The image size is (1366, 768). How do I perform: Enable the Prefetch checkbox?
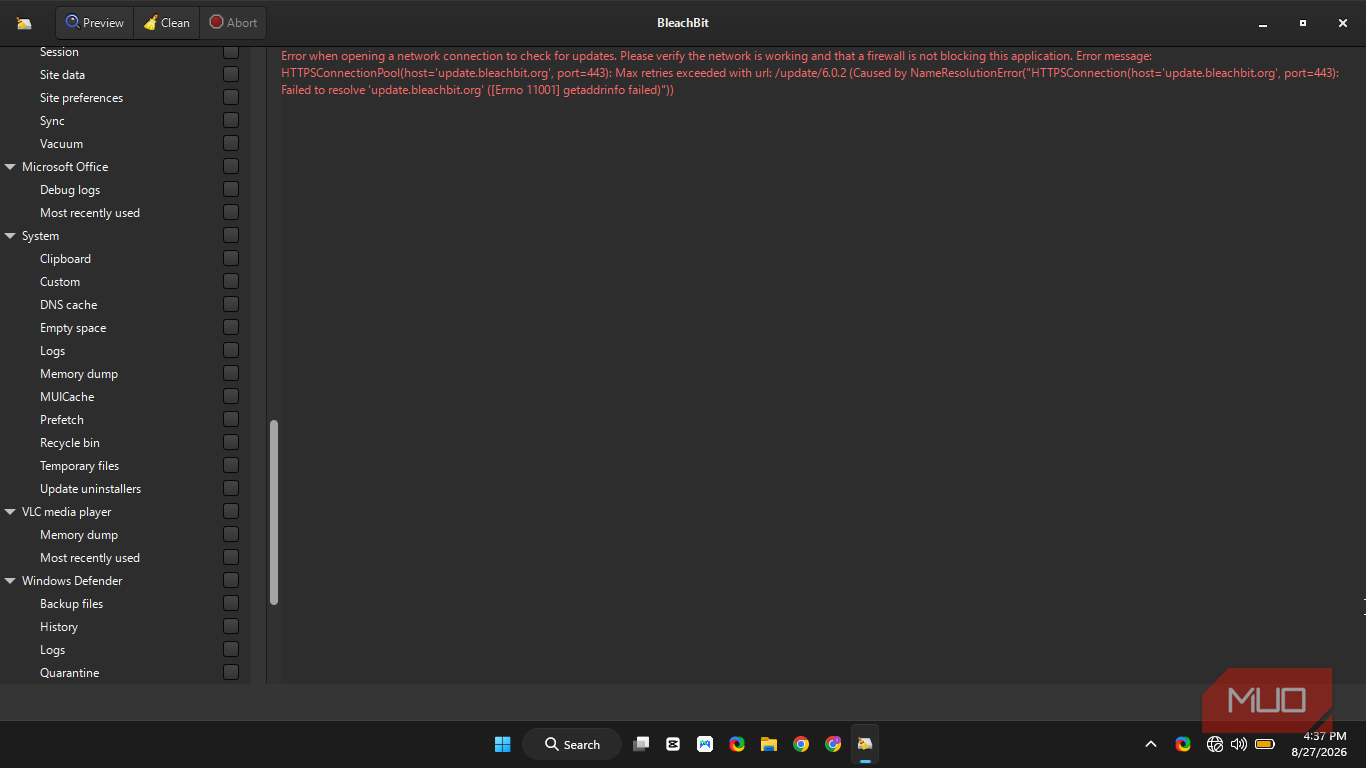(231, 420)
